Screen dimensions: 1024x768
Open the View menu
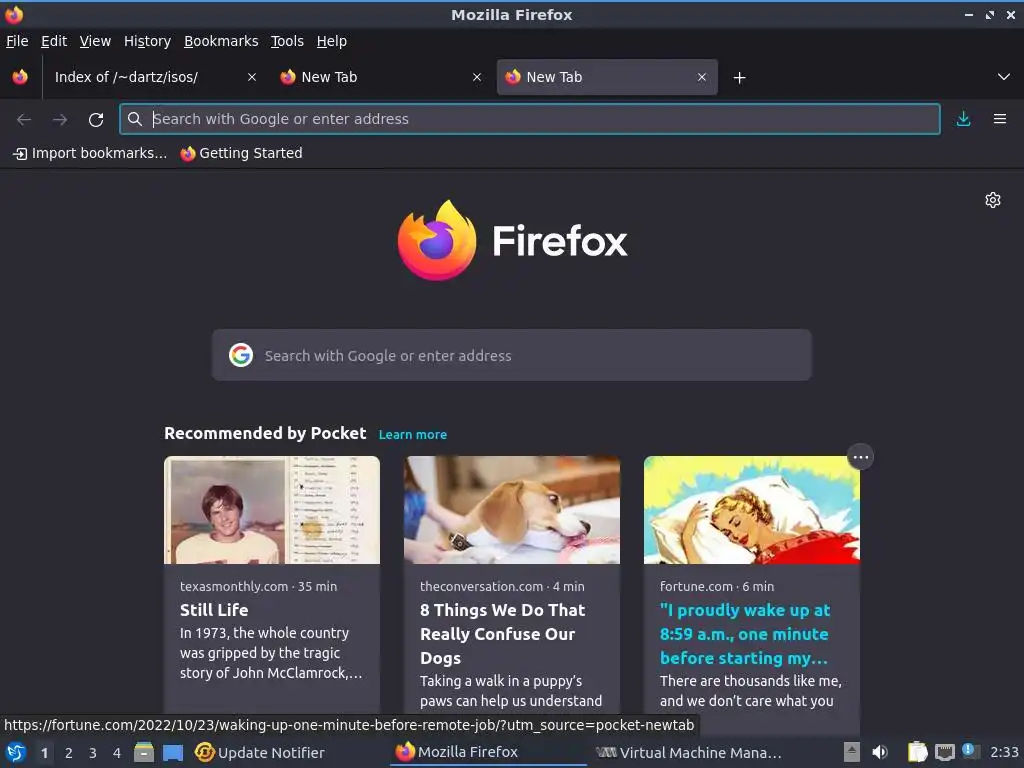[x=95, y=41]
